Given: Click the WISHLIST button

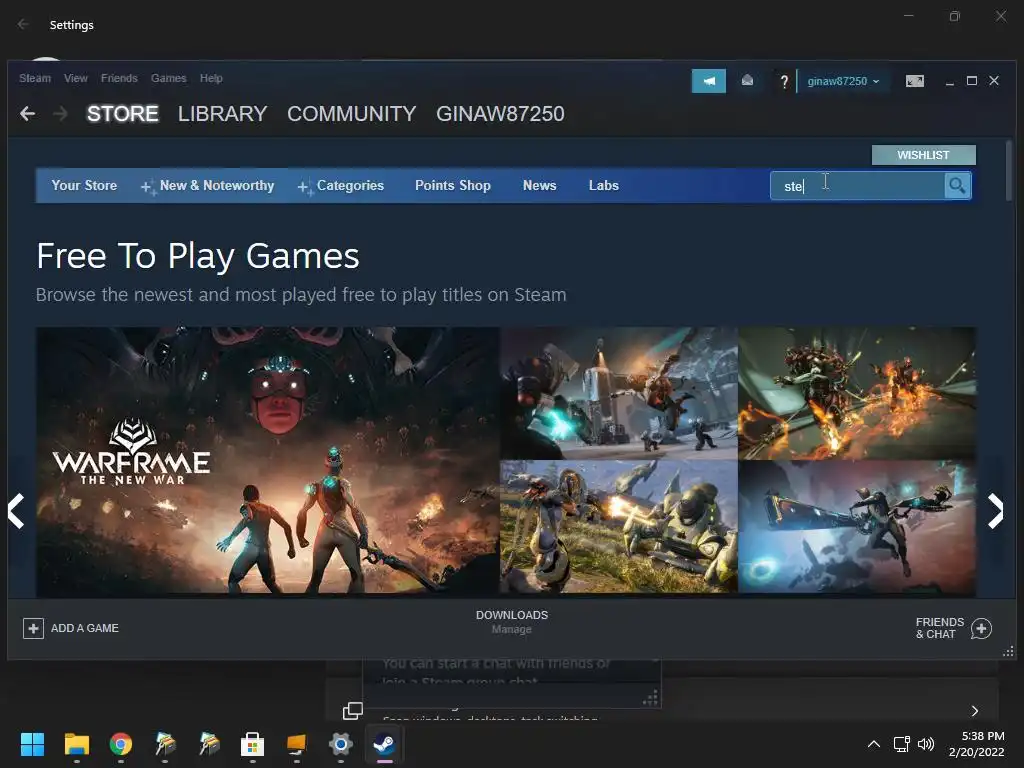Looking at the screenshot, I should click(x=923, y=155).
